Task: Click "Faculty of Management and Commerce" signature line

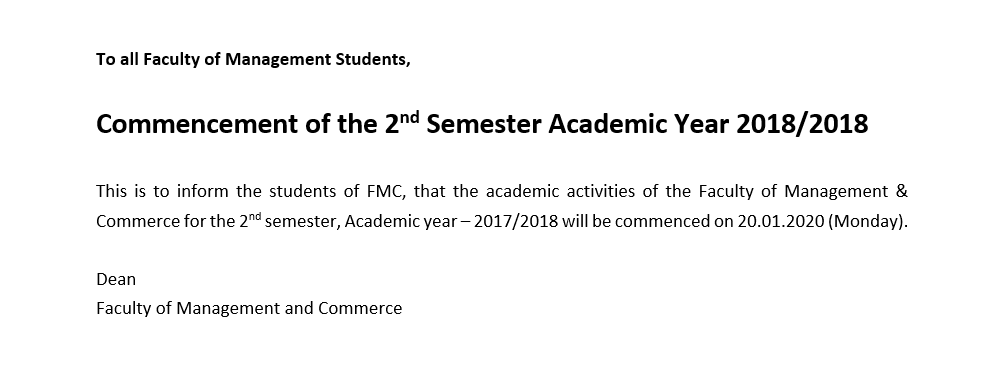Action: coord(249,309)
